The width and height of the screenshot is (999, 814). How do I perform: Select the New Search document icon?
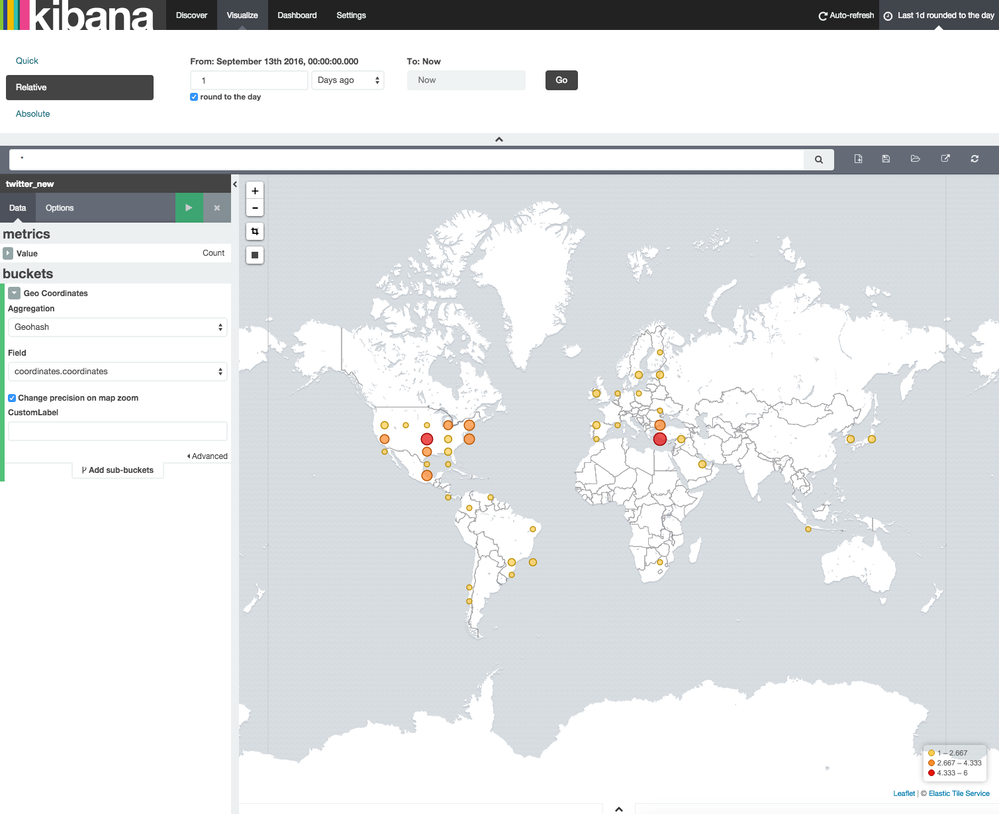[x=858, y=158]
